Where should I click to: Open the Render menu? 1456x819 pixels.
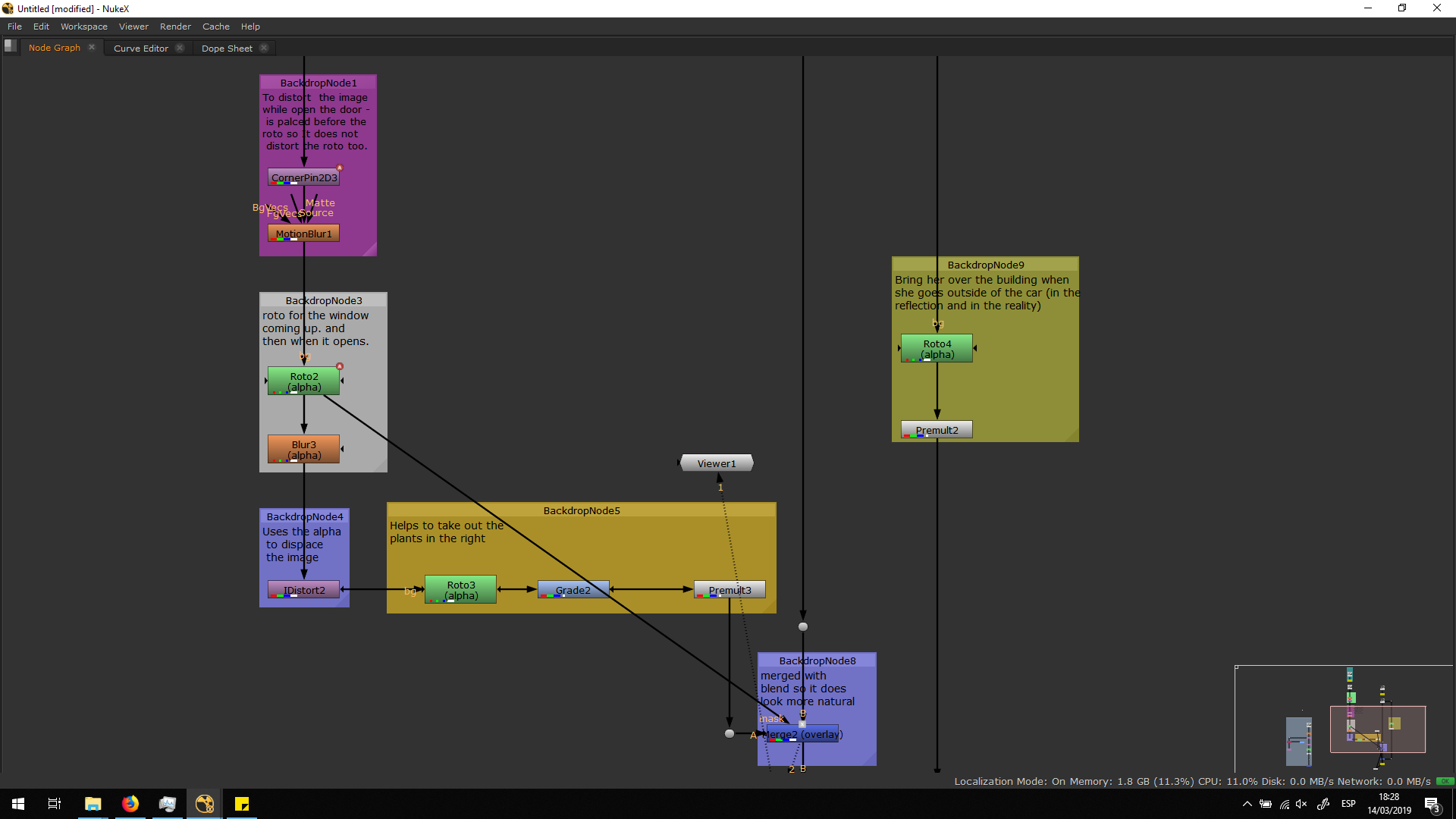coord(175,27)
